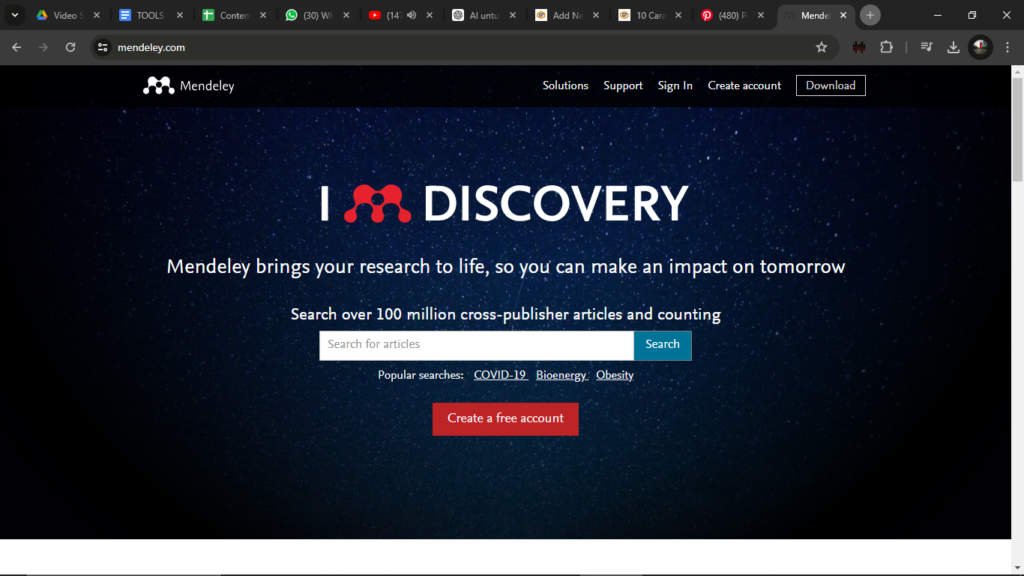Open the Chrome three-dot menu
Screen dimensions: 1024x576
click(x=1007, y=47)
